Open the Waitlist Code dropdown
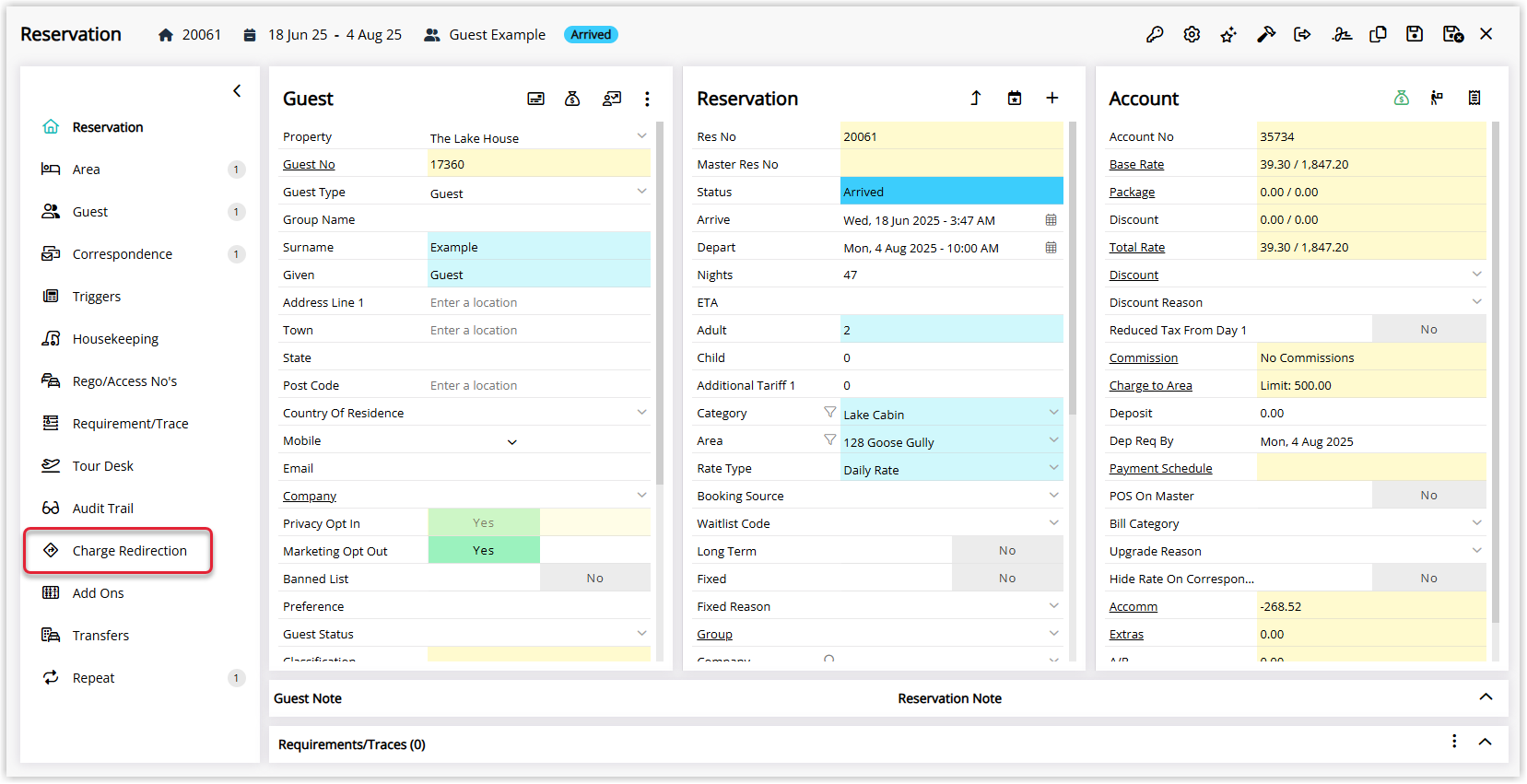The width and height of the screenshot is (1527, 784). (1053, 523)
